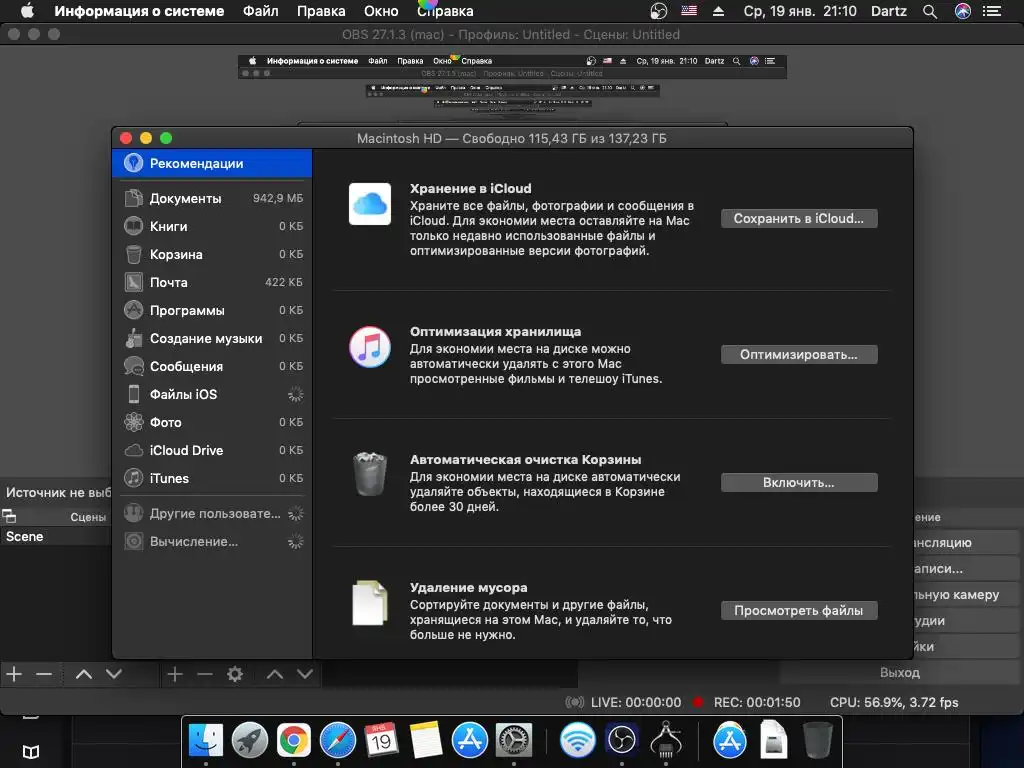
Task: Click the Просмотреть файлы button
Action: 799,611
